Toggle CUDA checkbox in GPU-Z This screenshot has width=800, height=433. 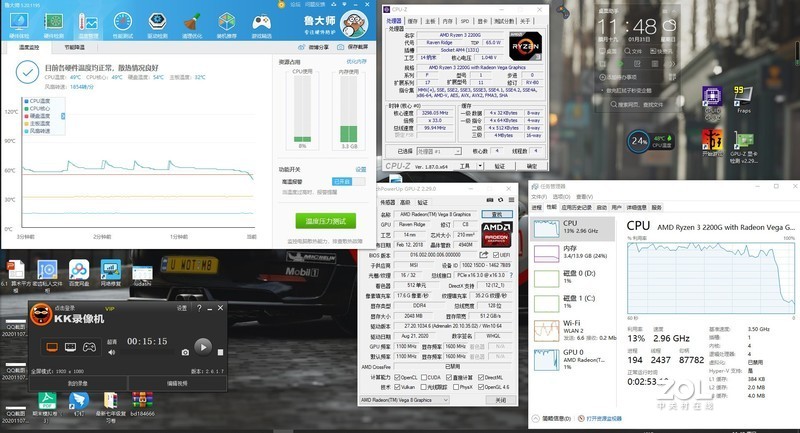424,377
